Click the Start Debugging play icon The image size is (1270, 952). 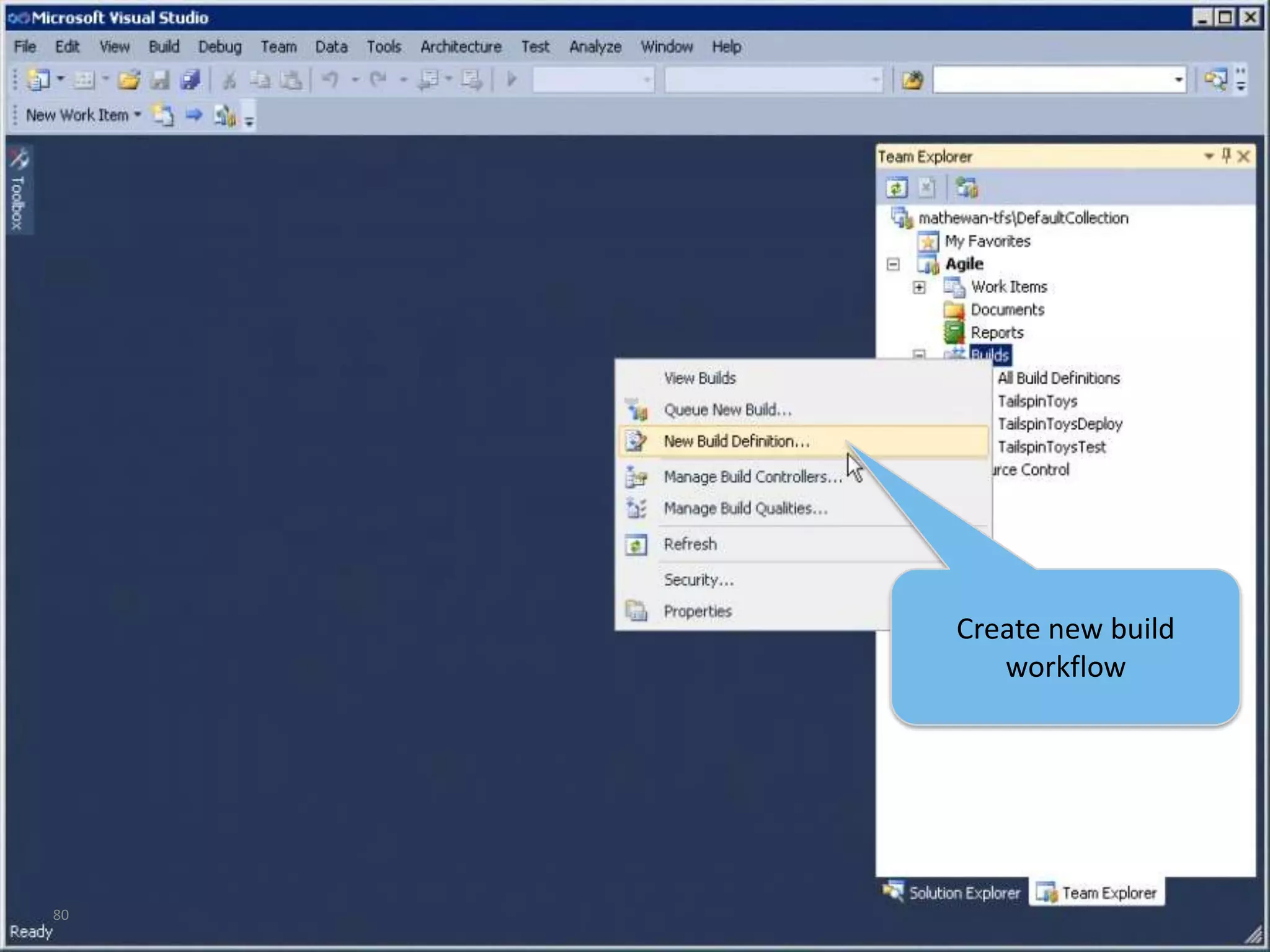[512, 80]
